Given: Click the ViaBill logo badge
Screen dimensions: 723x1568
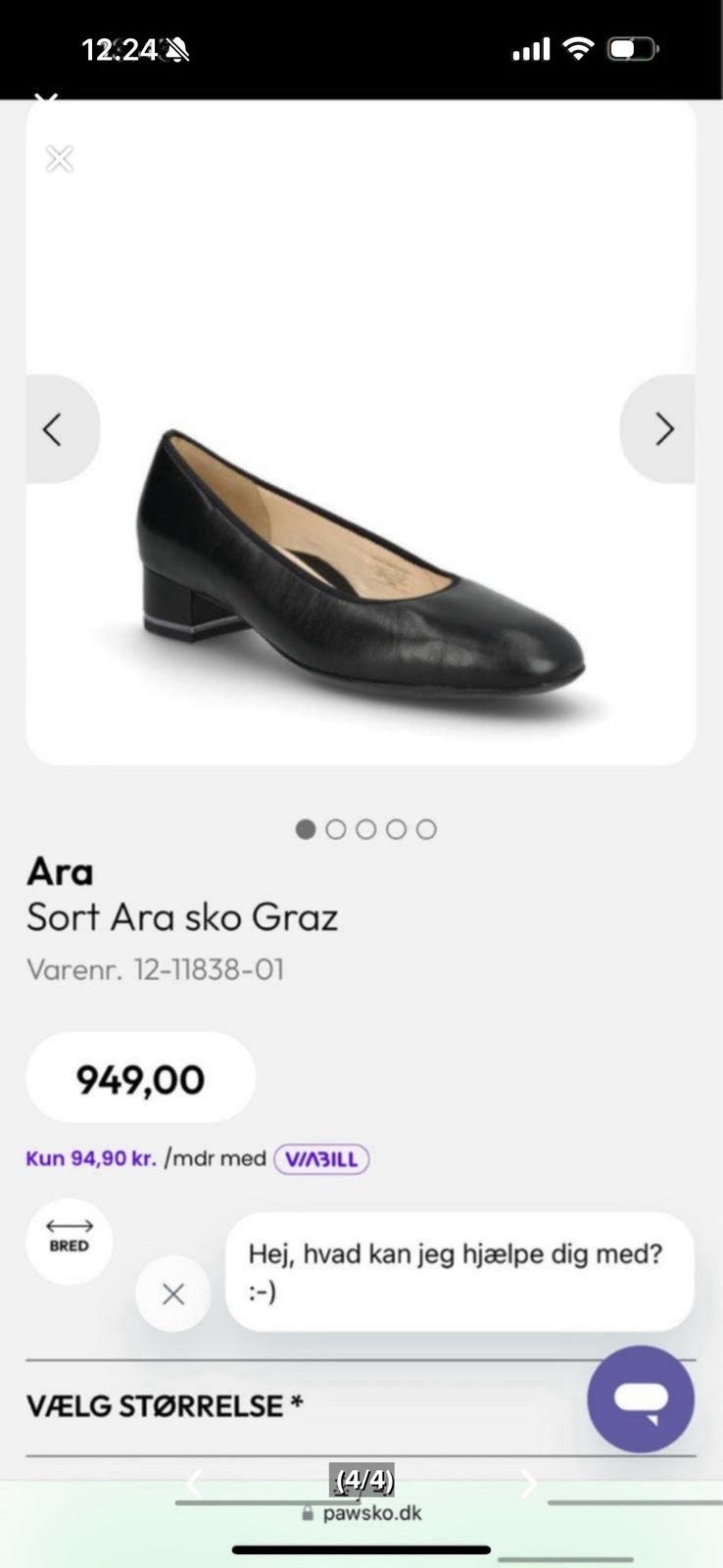Looking at the screenshot, I should [321, 1158].
